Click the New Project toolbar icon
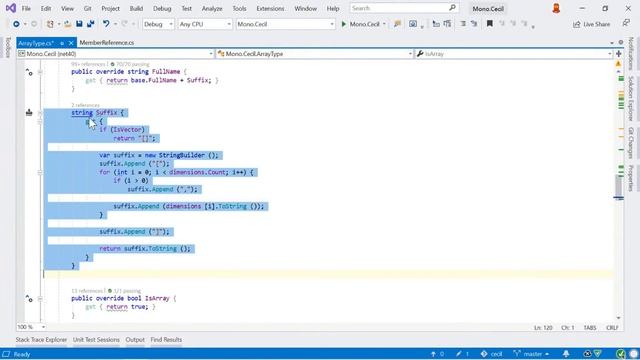The image size is (640, 360). (x=50, y=24)
